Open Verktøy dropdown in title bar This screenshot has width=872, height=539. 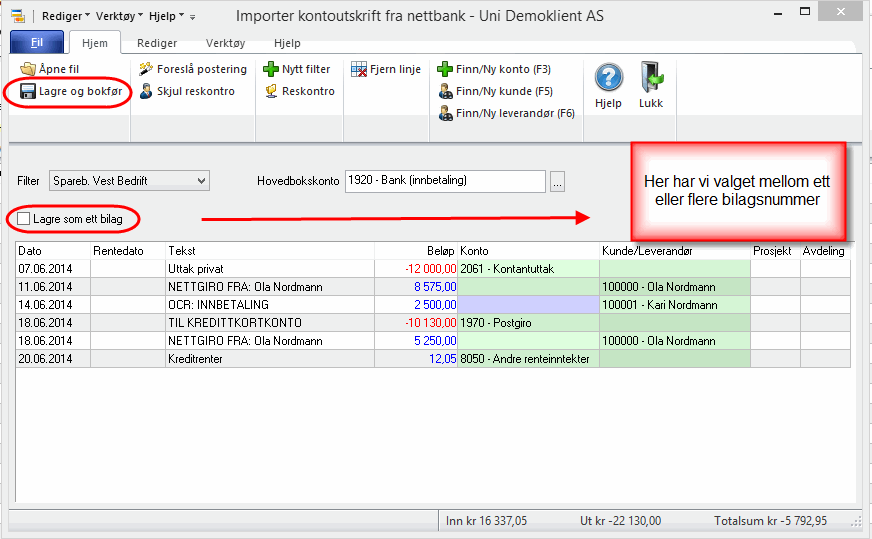[x=119, y=17]
